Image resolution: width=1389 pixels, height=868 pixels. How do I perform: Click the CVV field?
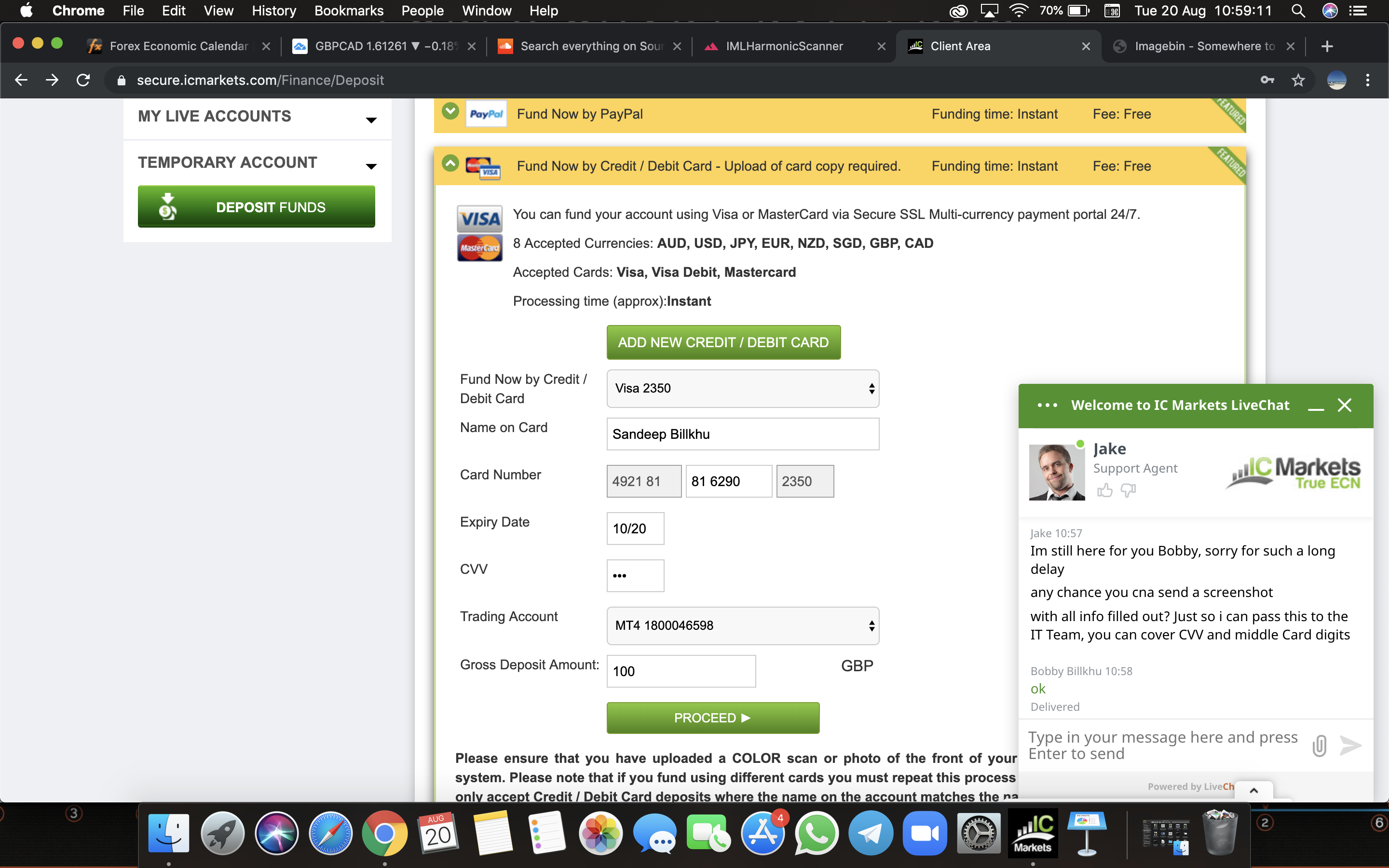click(x=635, y=576)
